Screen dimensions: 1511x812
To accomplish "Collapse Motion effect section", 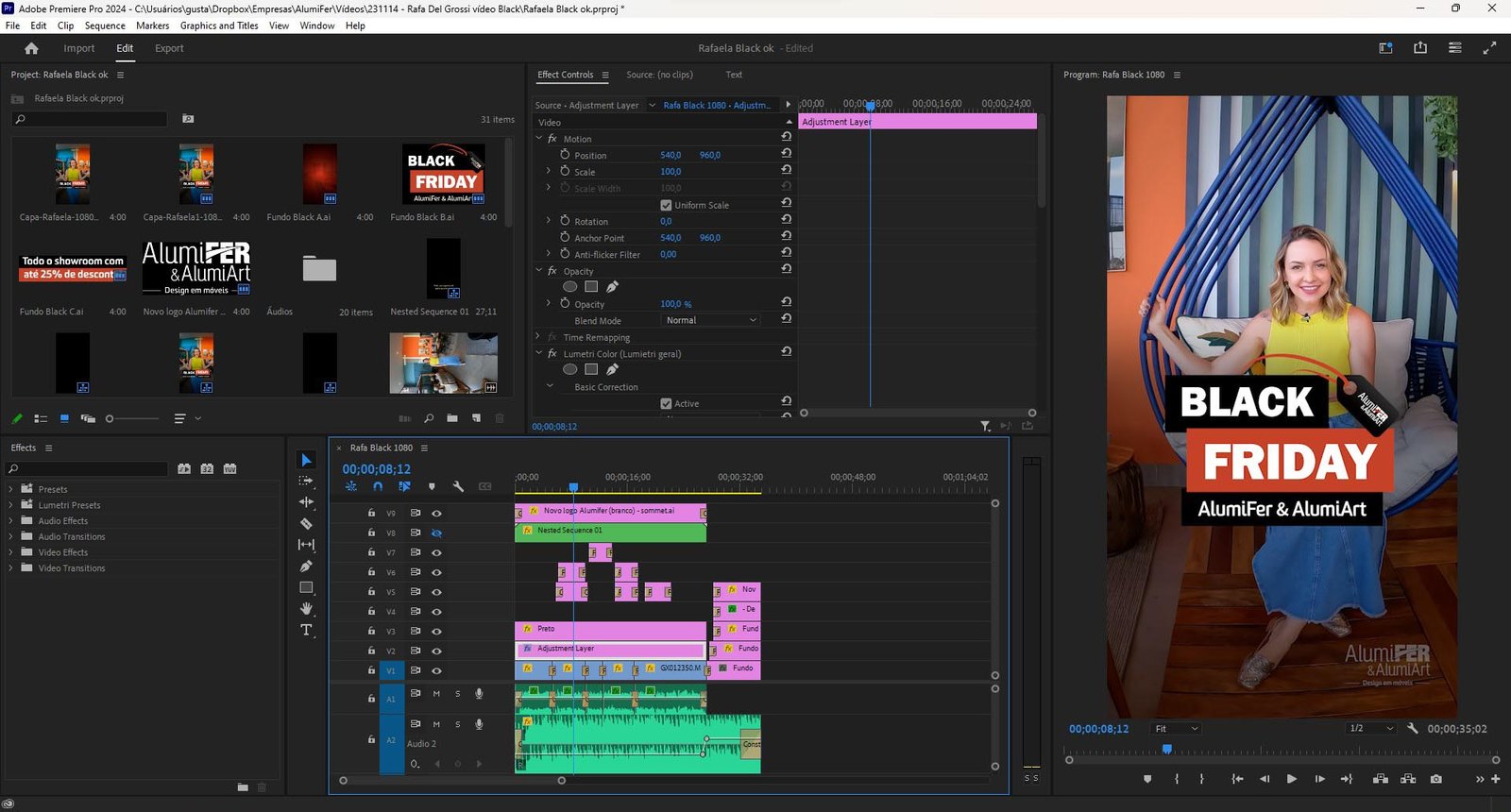I will coord(539,139).
